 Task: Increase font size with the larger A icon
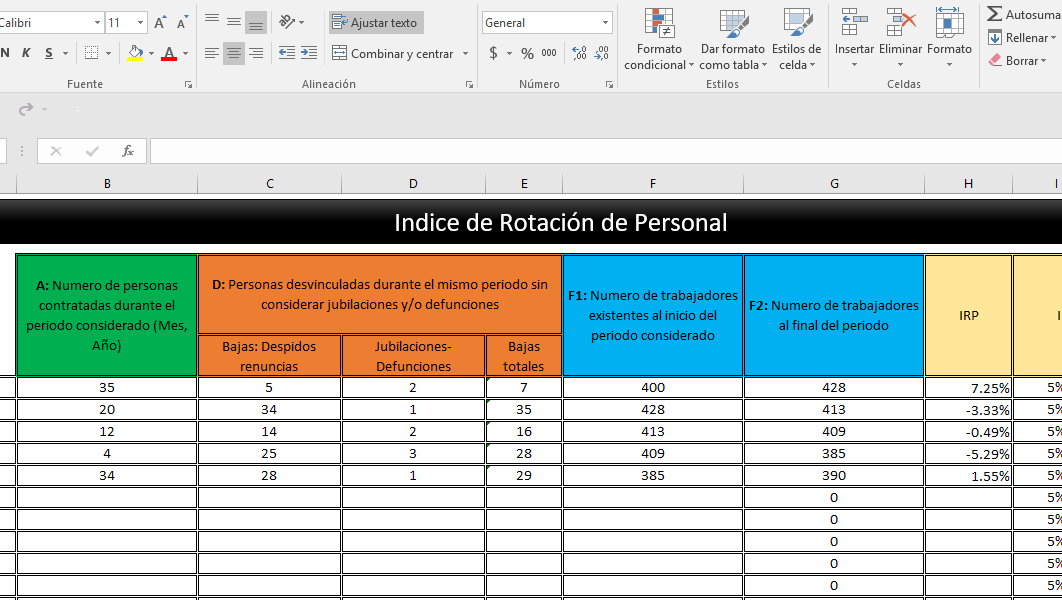tap(160, 23)
